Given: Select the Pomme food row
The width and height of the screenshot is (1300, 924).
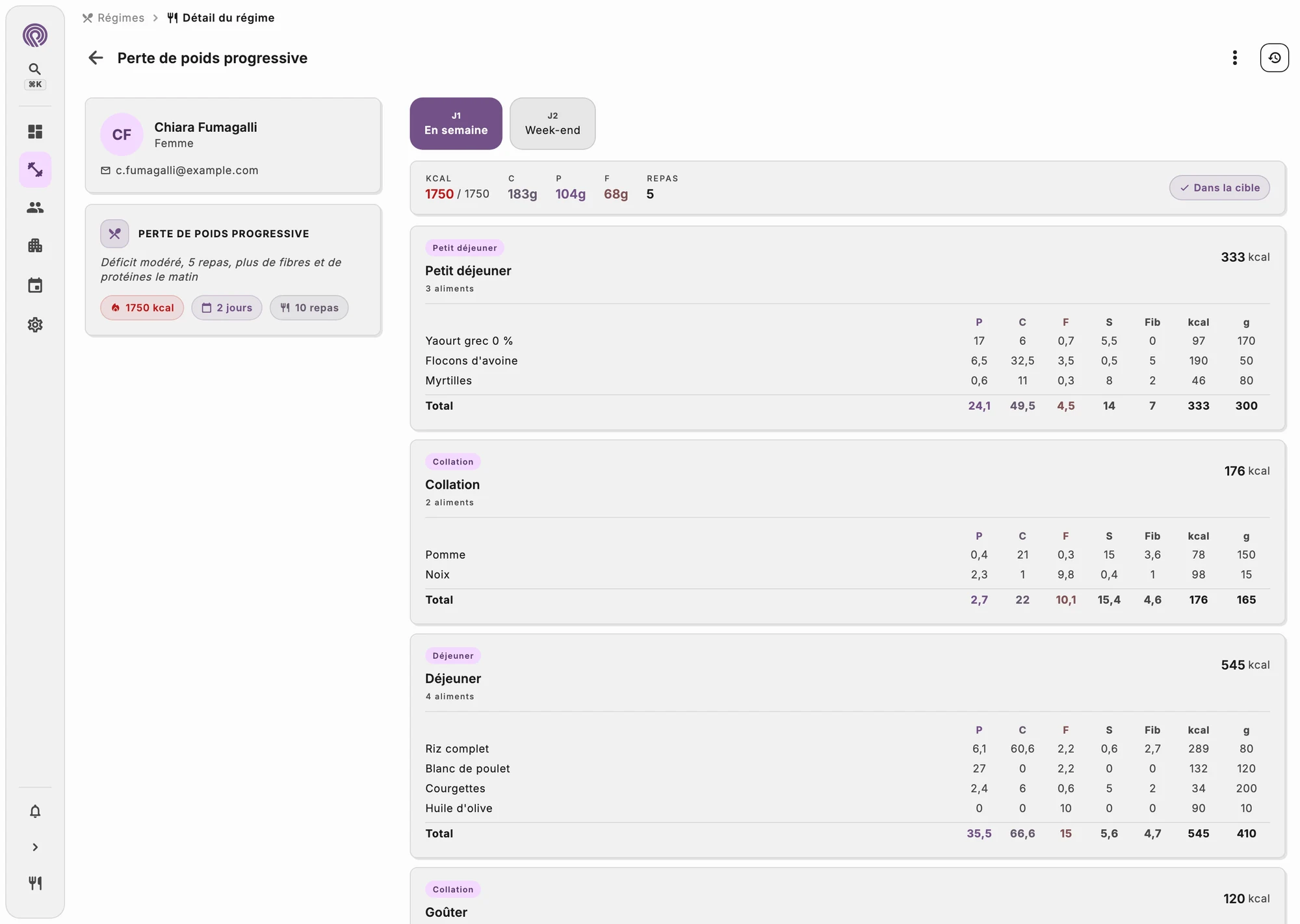Looking at the screenshot, I should (848, 555).
